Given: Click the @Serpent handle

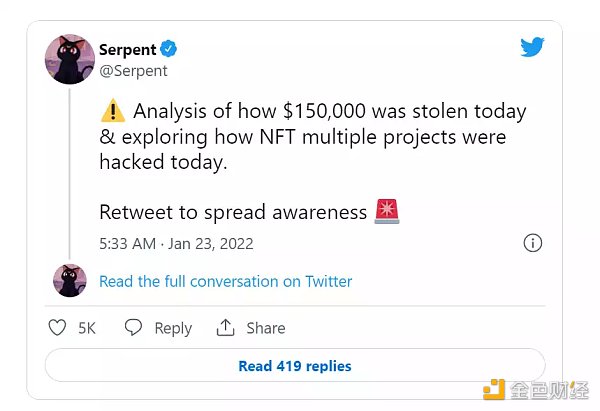Looking at the screenshot, I should [133, 71].
